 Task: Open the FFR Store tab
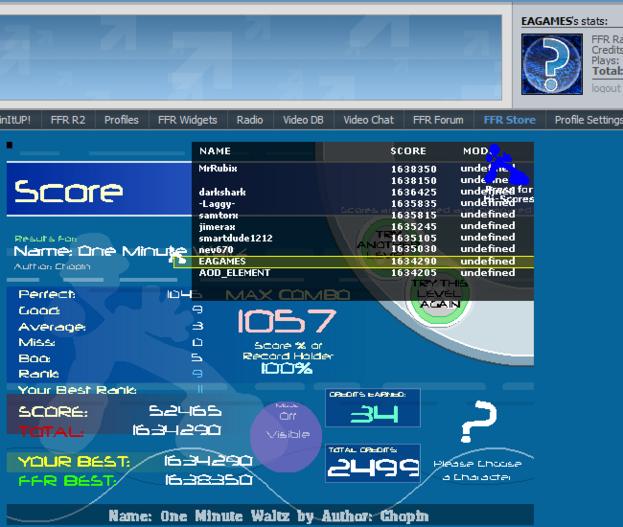(509, 120)
